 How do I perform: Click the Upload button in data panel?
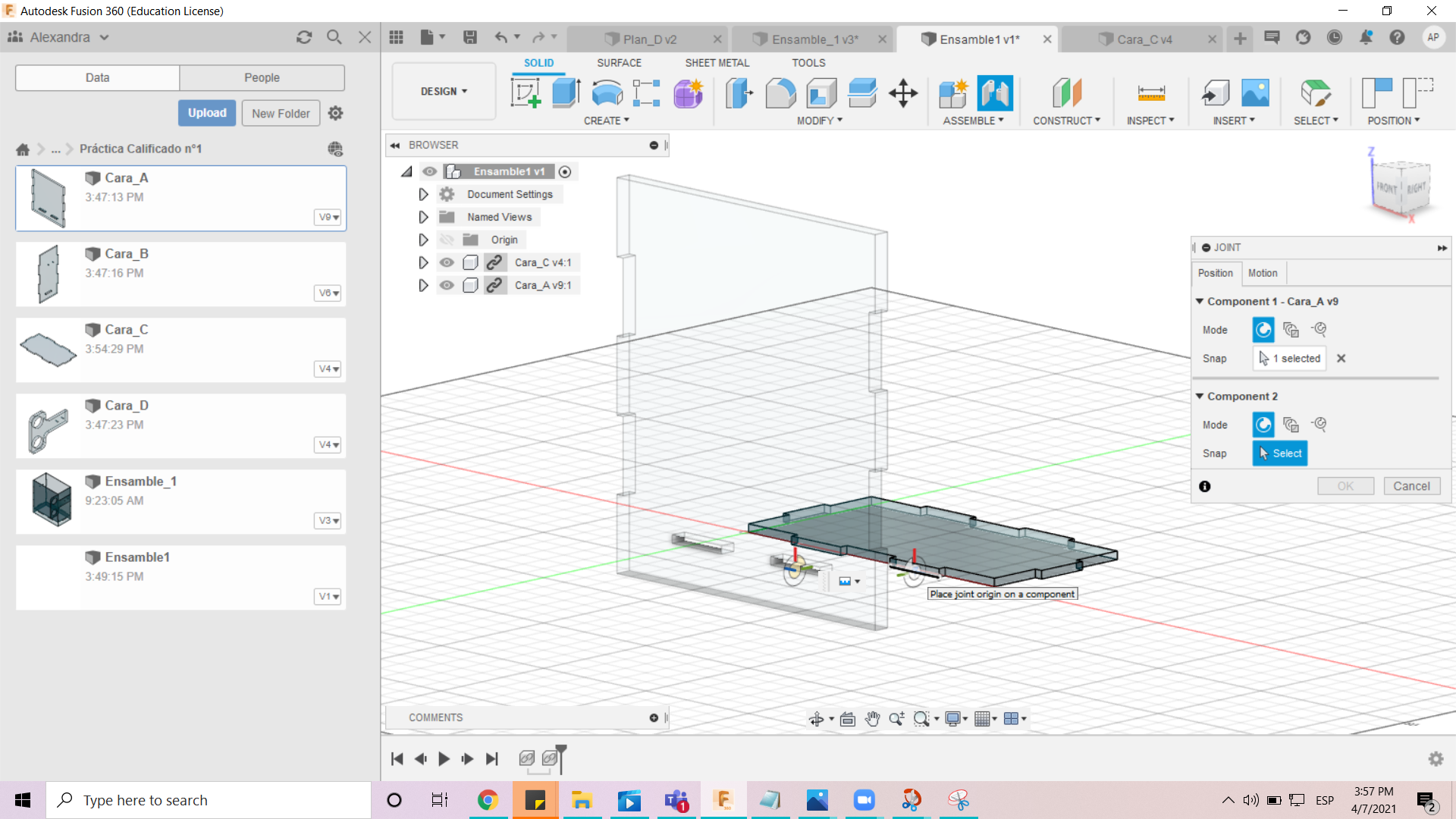(207, 113)
